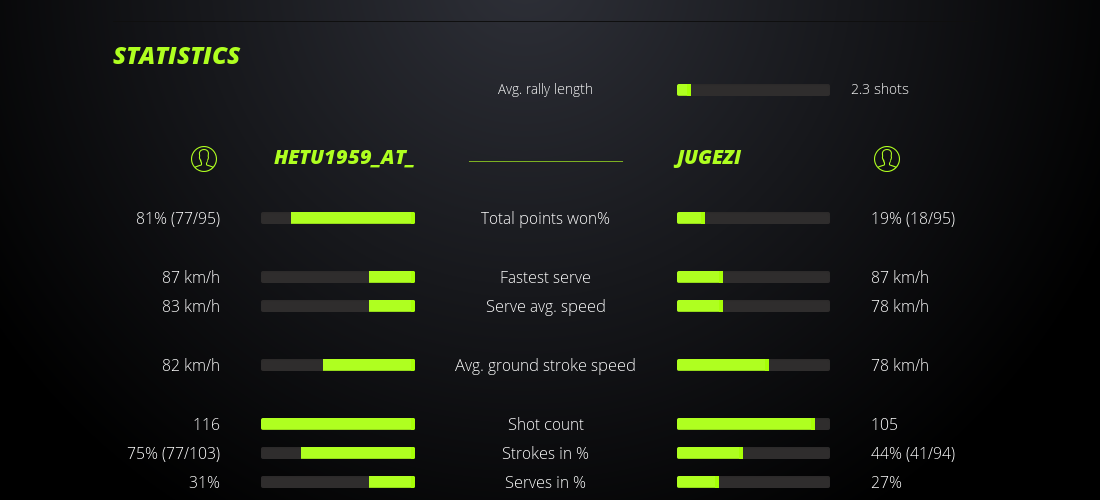Click the profile icon beside JUGEZI

point(887,158)
